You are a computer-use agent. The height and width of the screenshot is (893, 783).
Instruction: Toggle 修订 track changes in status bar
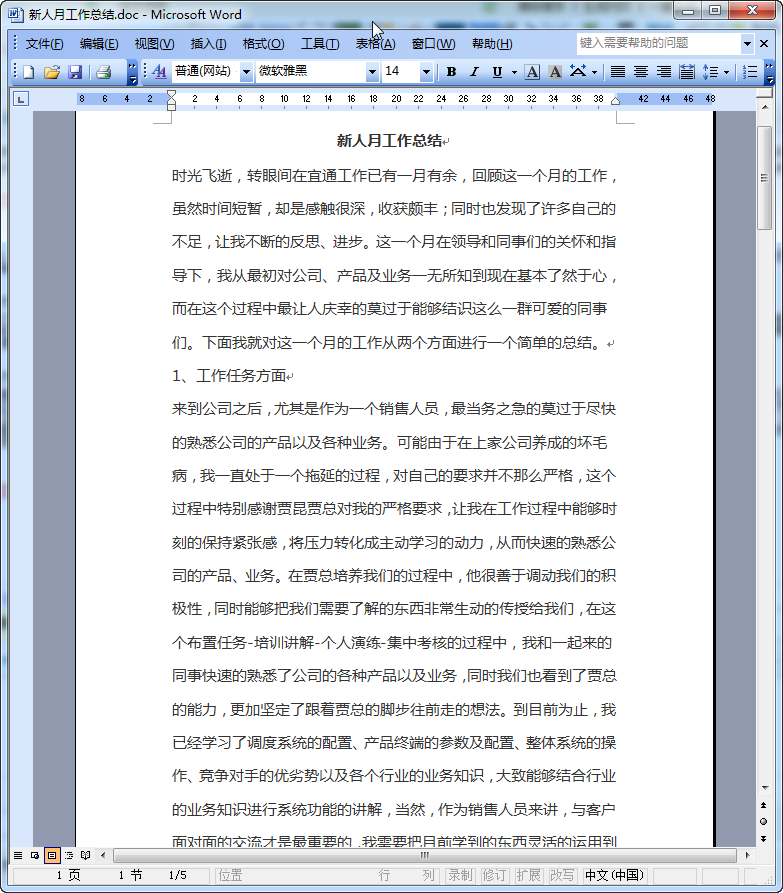[494, 875]
